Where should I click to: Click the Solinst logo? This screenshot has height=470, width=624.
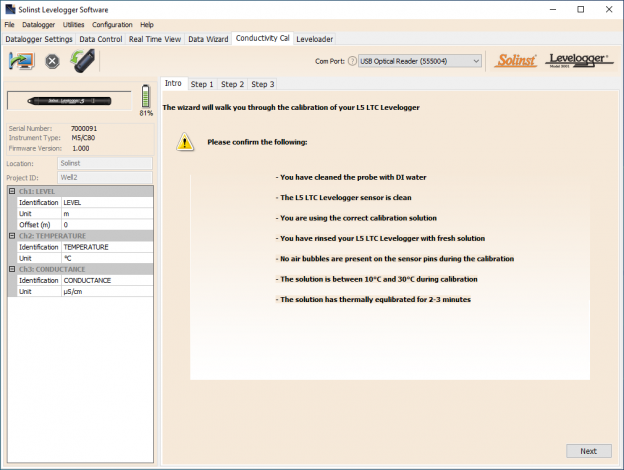tap(514, 61)
